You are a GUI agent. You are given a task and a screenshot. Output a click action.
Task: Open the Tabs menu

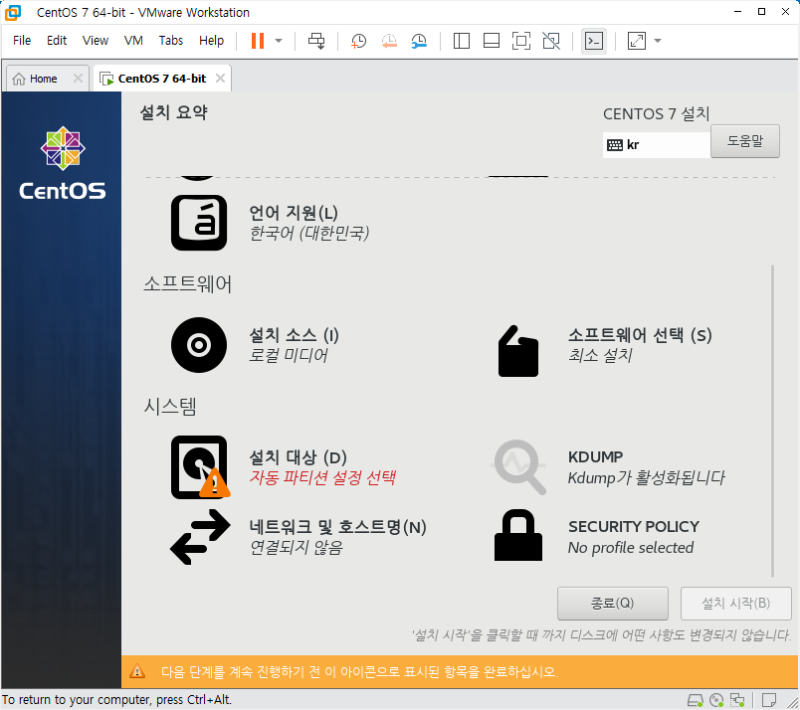coord(170,41)
